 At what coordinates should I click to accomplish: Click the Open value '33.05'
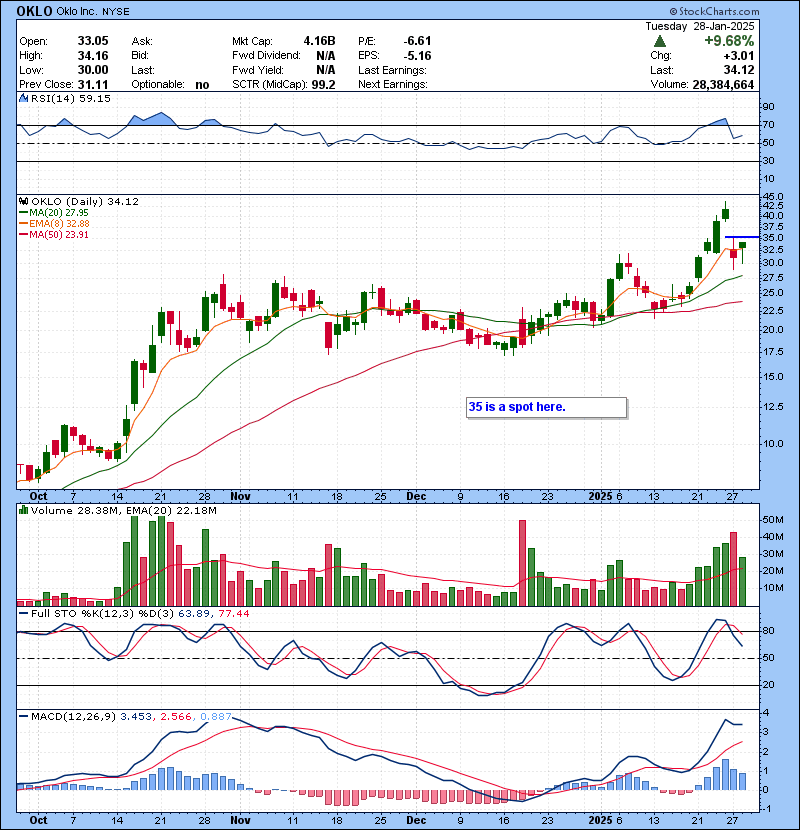tap(93, 41)
